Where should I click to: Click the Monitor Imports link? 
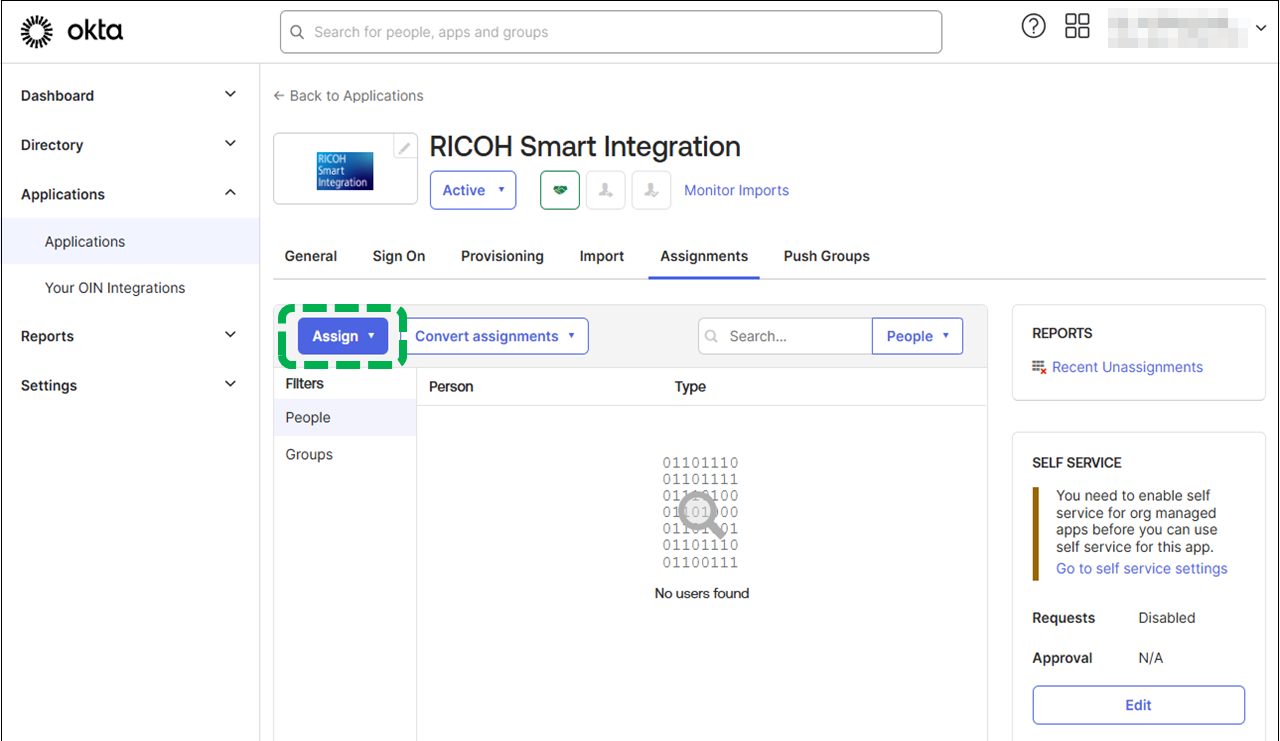click(736, 190)
